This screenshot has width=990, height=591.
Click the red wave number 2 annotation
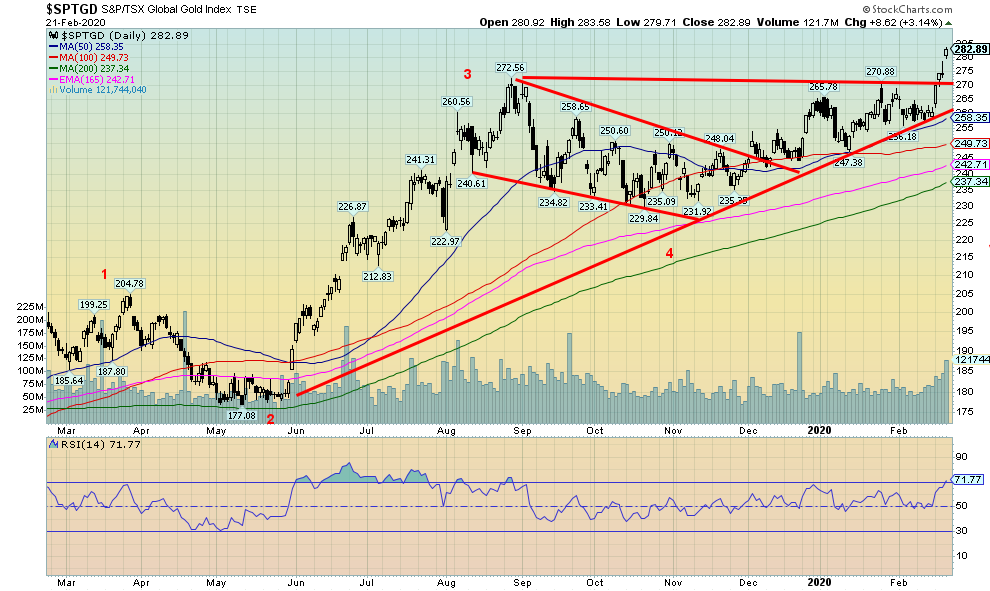[270, 419]
